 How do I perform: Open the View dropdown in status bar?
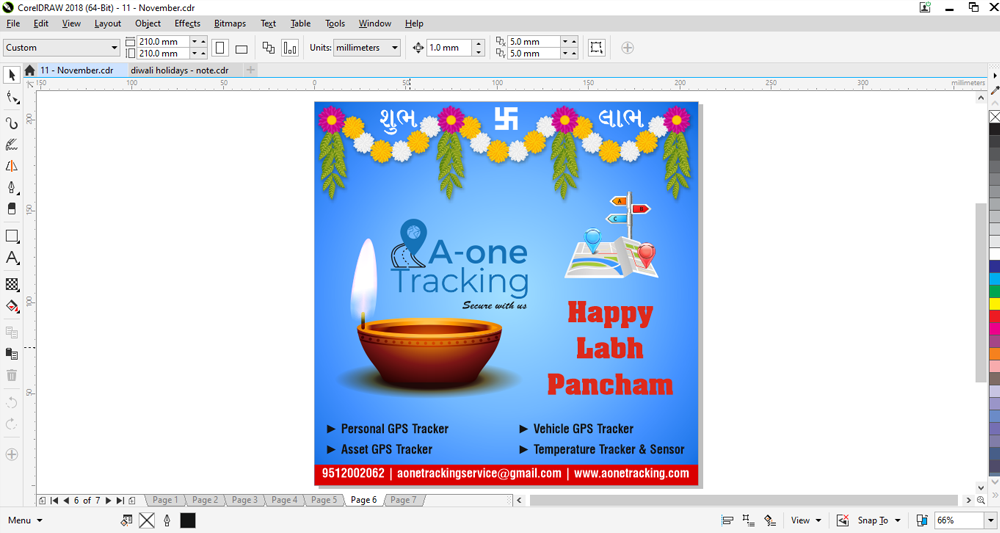point(806,520)
